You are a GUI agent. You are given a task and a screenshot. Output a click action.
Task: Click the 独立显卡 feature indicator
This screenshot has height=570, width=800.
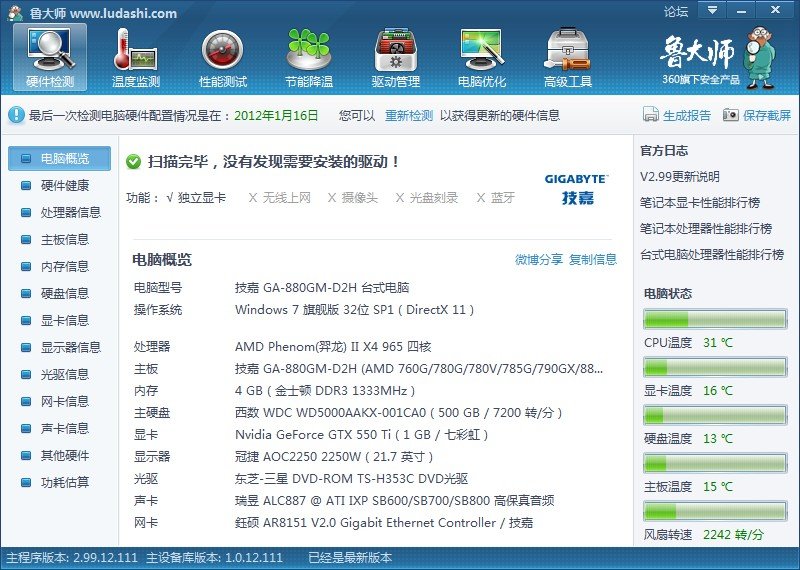click(196, 198)
